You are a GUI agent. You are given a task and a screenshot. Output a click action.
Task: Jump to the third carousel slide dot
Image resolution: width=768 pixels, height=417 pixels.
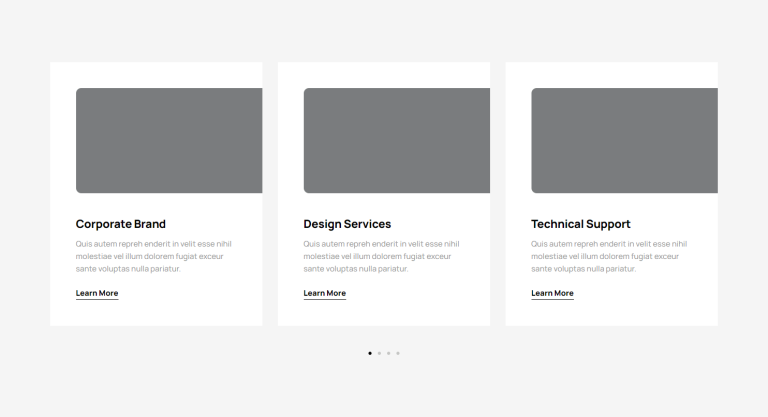[x=388, y=353]
